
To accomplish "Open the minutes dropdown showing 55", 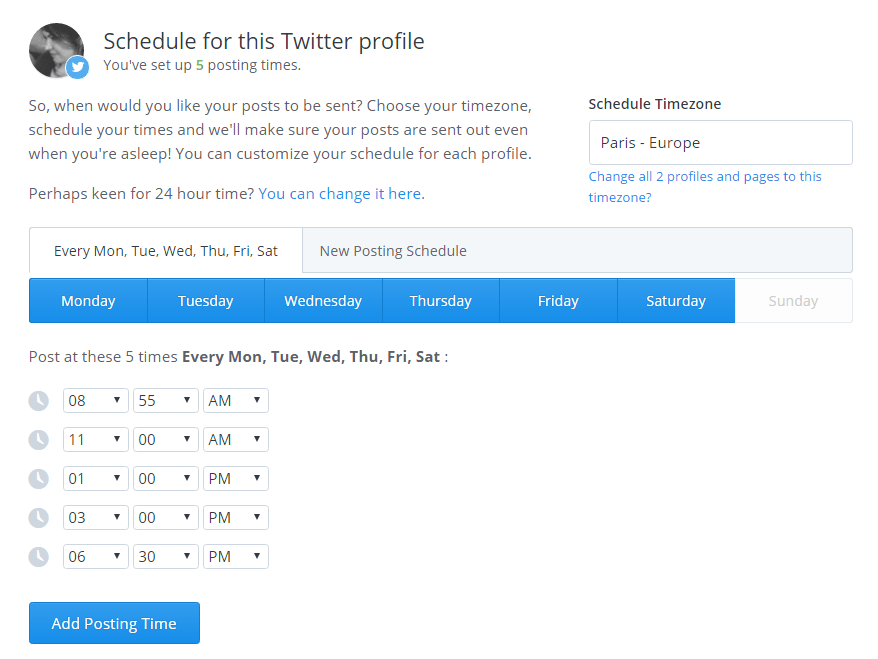I will [x=165, y=400].
